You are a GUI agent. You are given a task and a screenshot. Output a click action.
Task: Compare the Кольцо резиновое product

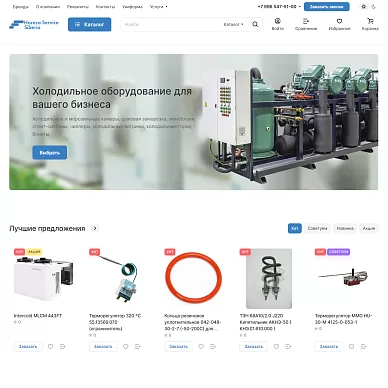coord(213,347)
